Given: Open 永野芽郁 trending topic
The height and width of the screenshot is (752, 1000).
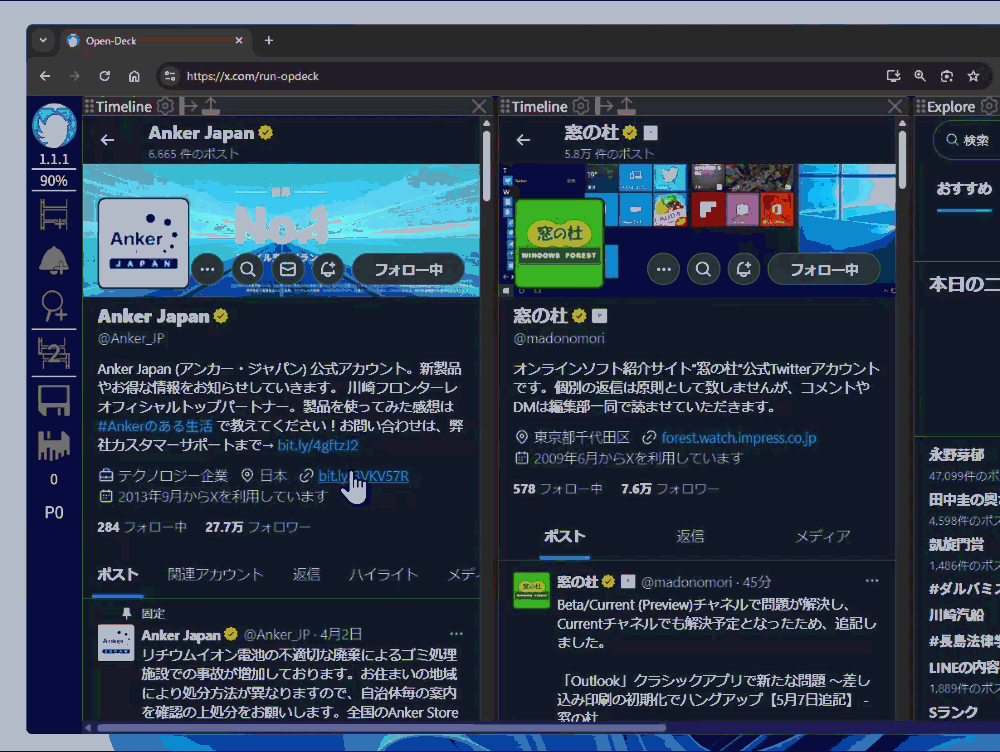Looking at the screenshot, I should [x=956, y=455].
